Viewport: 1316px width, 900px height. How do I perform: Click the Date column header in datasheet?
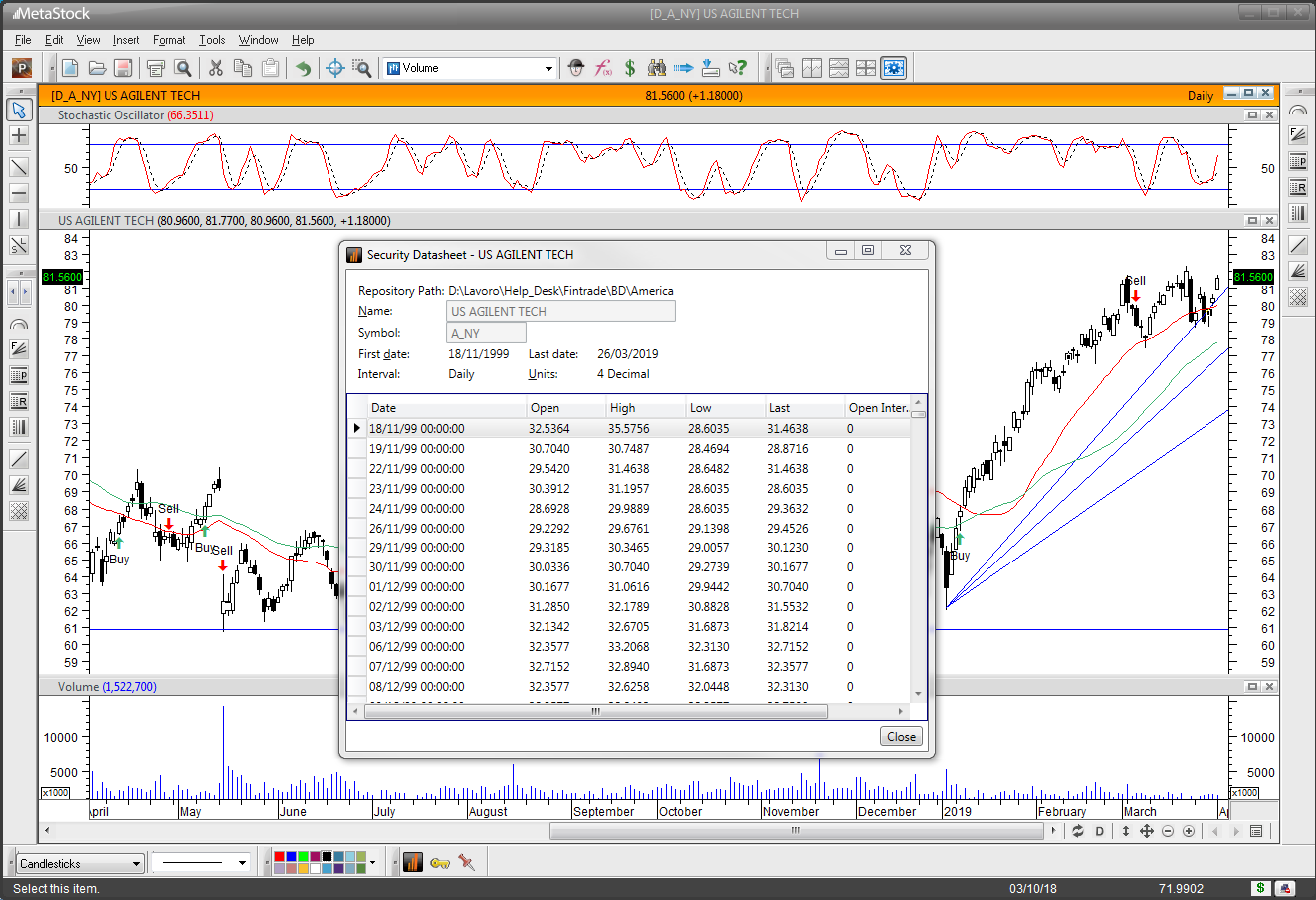[x=446, y=407]
